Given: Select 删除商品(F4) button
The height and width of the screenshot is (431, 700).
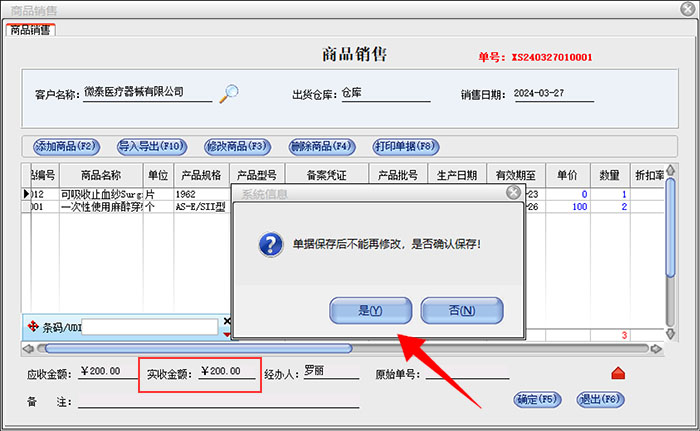Looking at the screenshot, I should click(322, 146).
